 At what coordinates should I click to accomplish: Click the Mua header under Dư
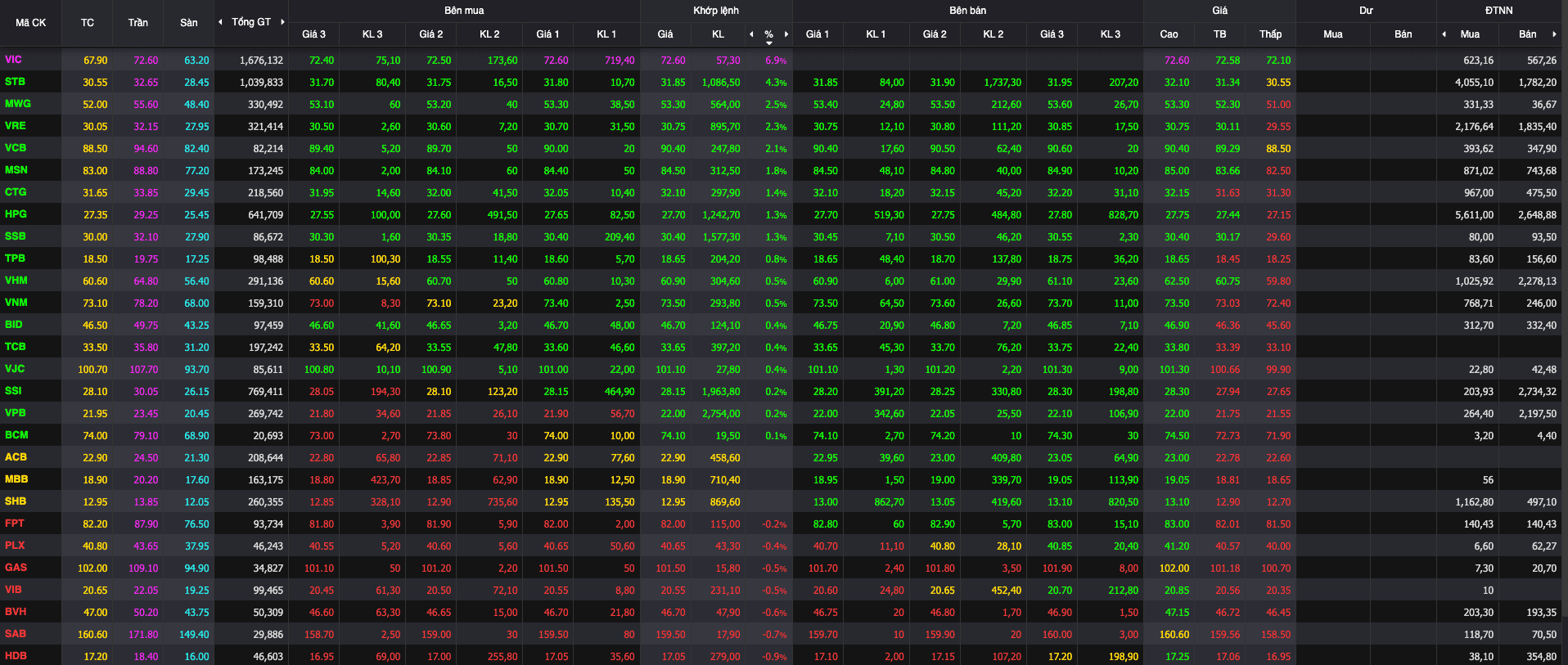pos(1332,34)
